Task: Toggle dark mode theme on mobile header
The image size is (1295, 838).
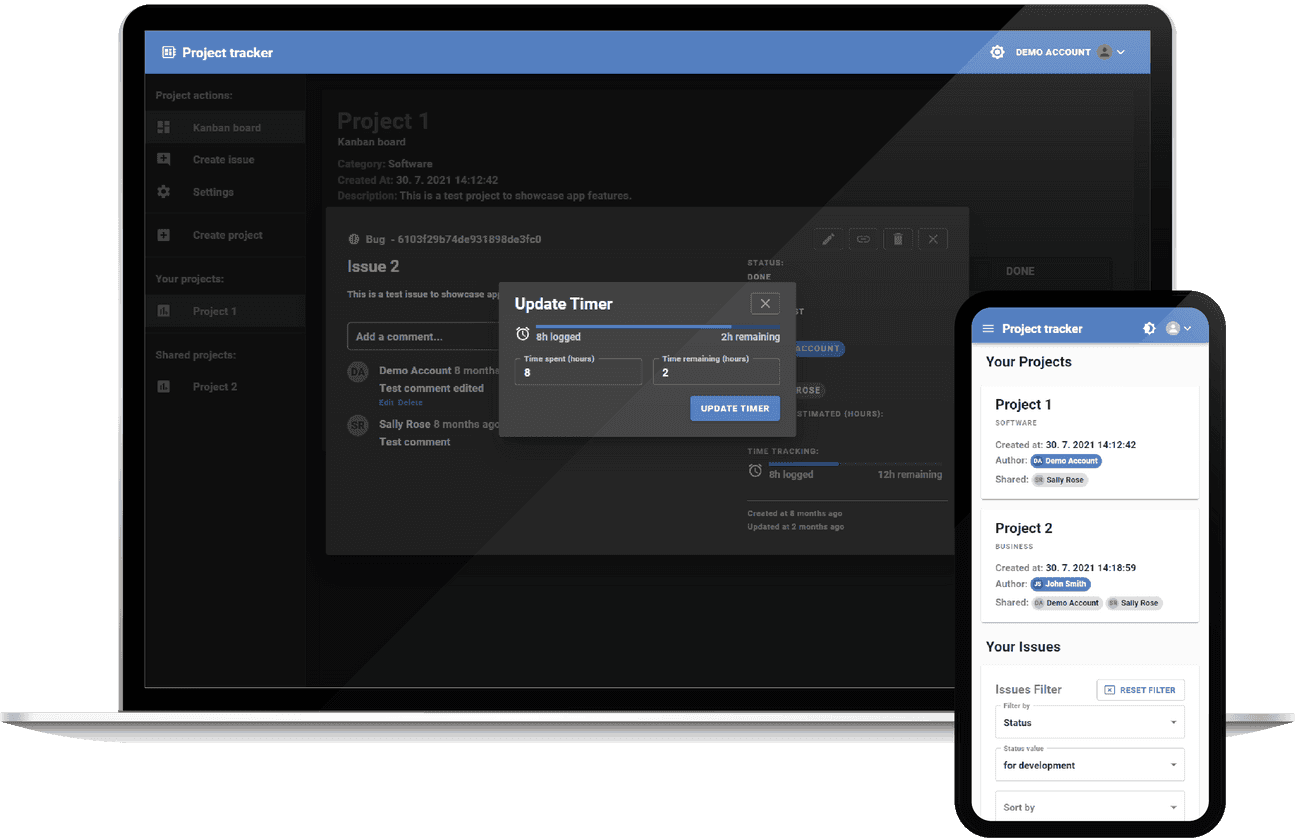Action: pos(1149,329)
